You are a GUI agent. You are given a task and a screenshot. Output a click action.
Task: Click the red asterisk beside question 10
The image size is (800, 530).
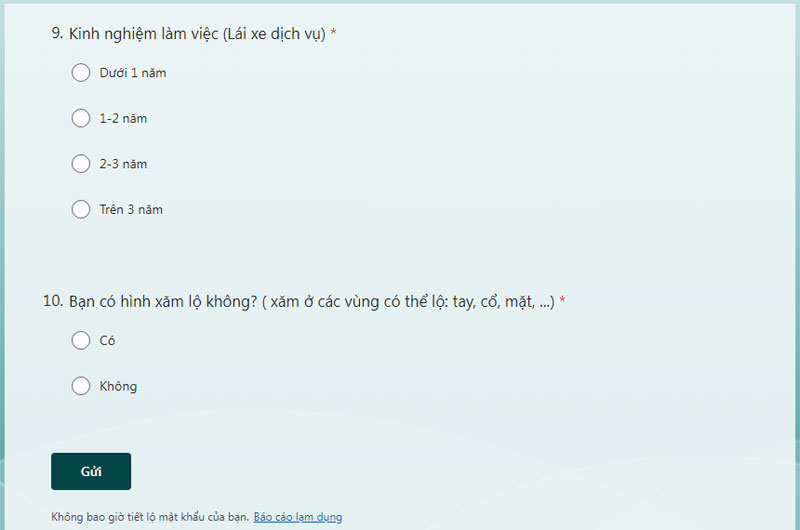pos(562,300)
